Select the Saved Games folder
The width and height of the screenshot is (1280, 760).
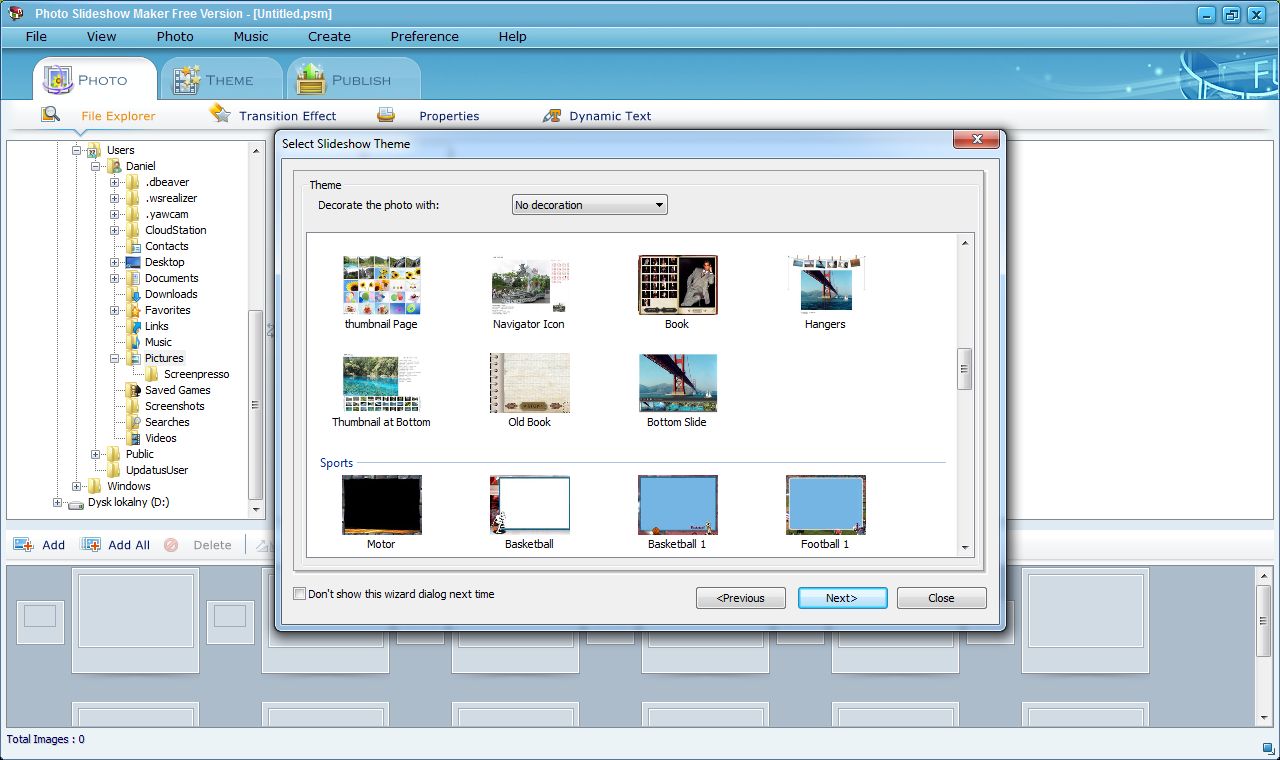point(177,390)
